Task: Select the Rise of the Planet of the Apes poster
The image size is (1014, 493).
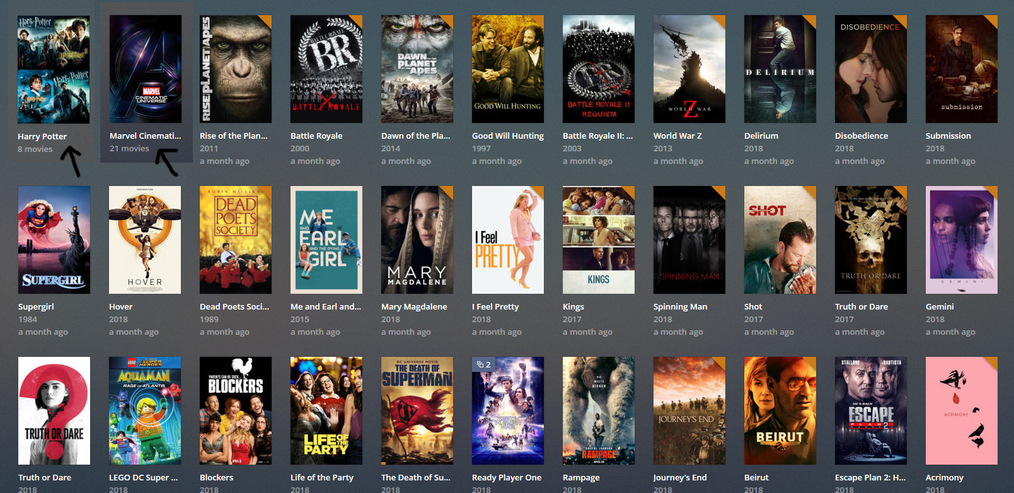Action: pos(235,69)
